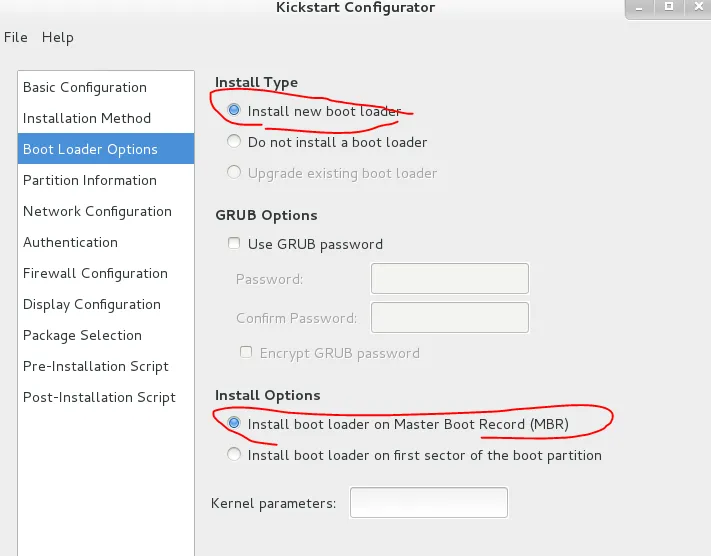
Task: Open the File menu
Action: 15,37
